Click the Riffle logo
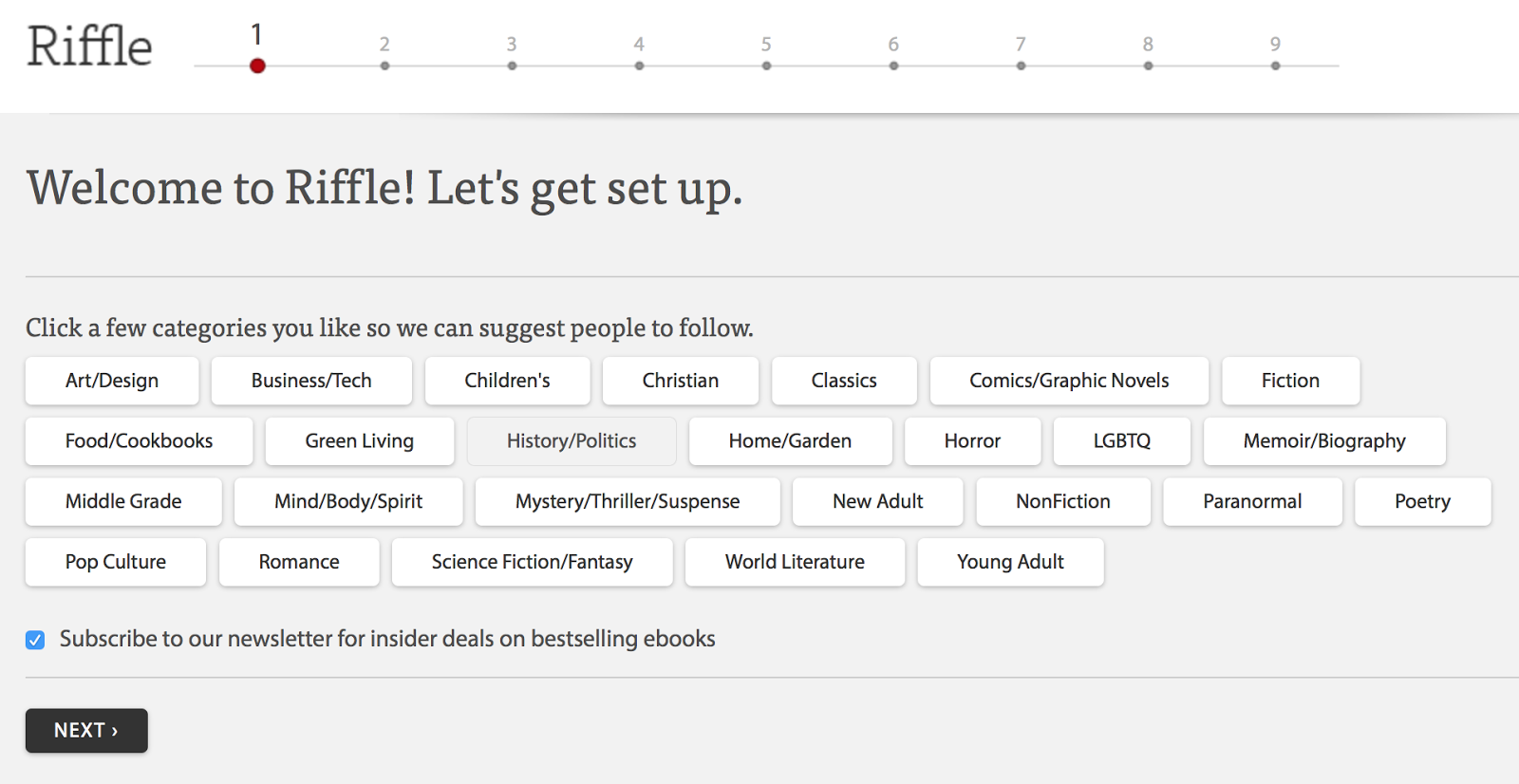This screenshot has height=784, width=1519. [89, 47]
